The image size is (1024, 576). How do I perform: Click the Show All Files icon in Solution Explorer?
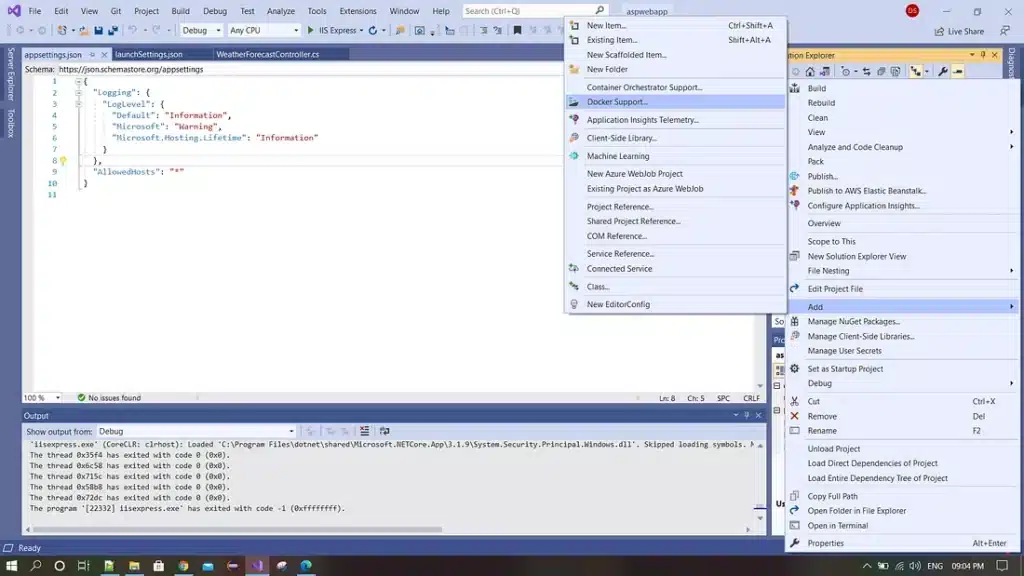point(895,72)
